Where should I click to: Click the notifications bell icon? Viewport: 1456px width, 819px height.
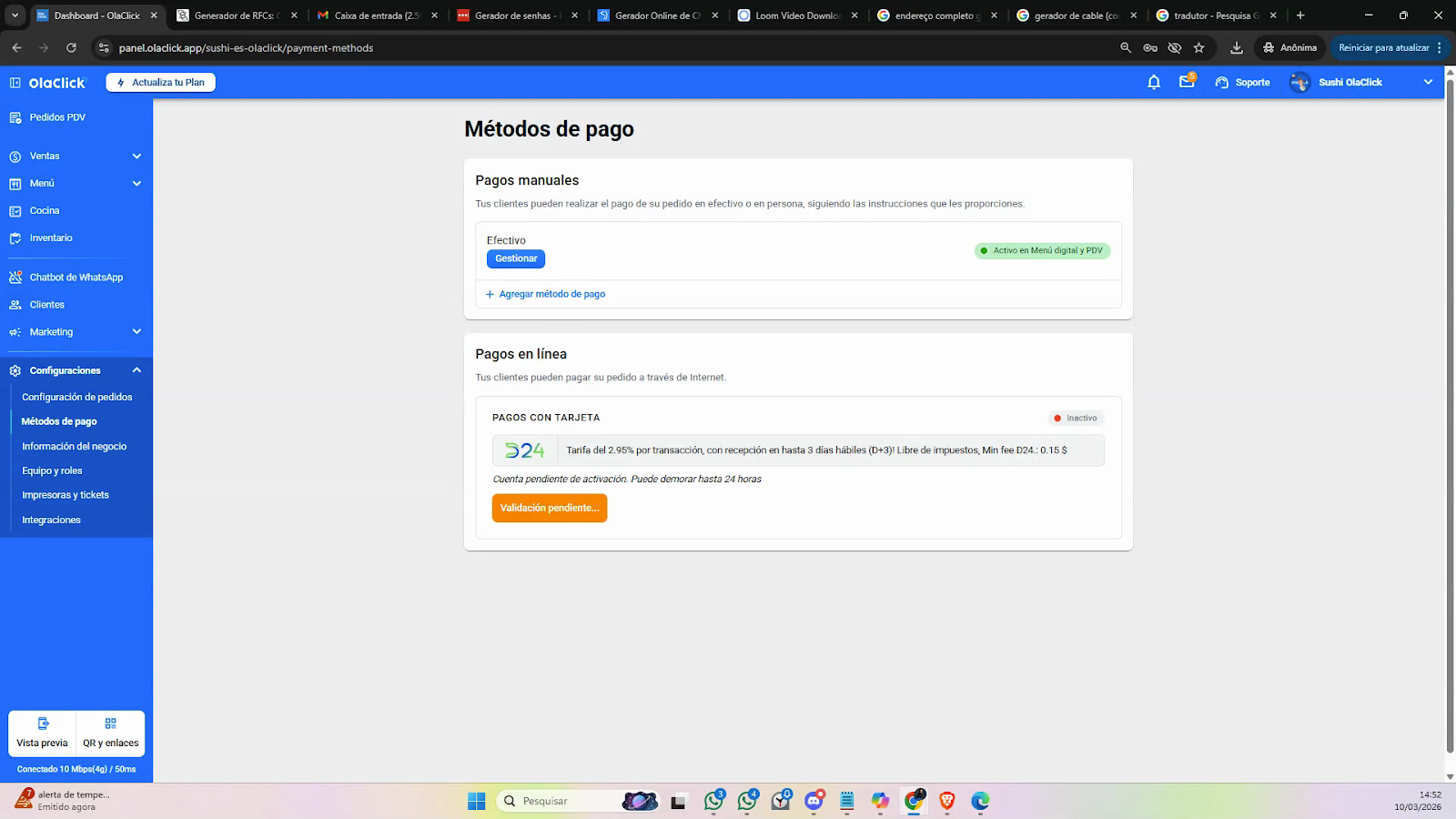click(1154, 82)
